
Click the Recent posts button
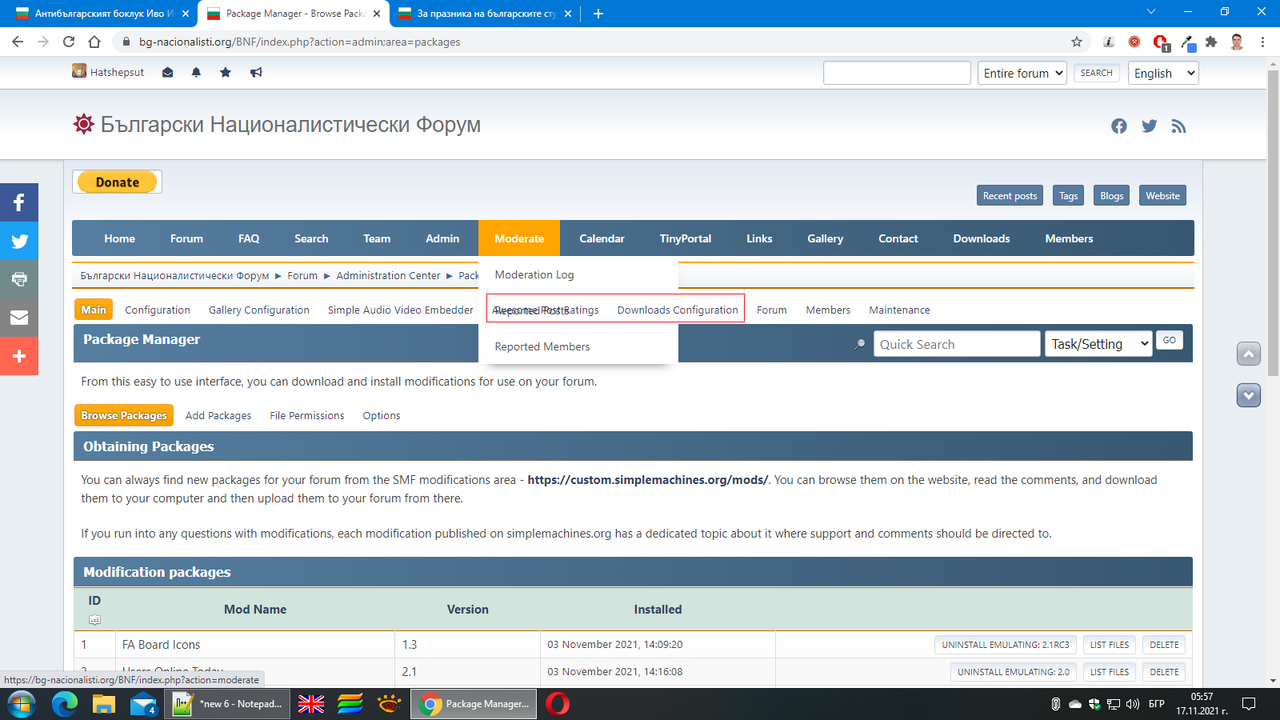click(x=1010, y=196)
